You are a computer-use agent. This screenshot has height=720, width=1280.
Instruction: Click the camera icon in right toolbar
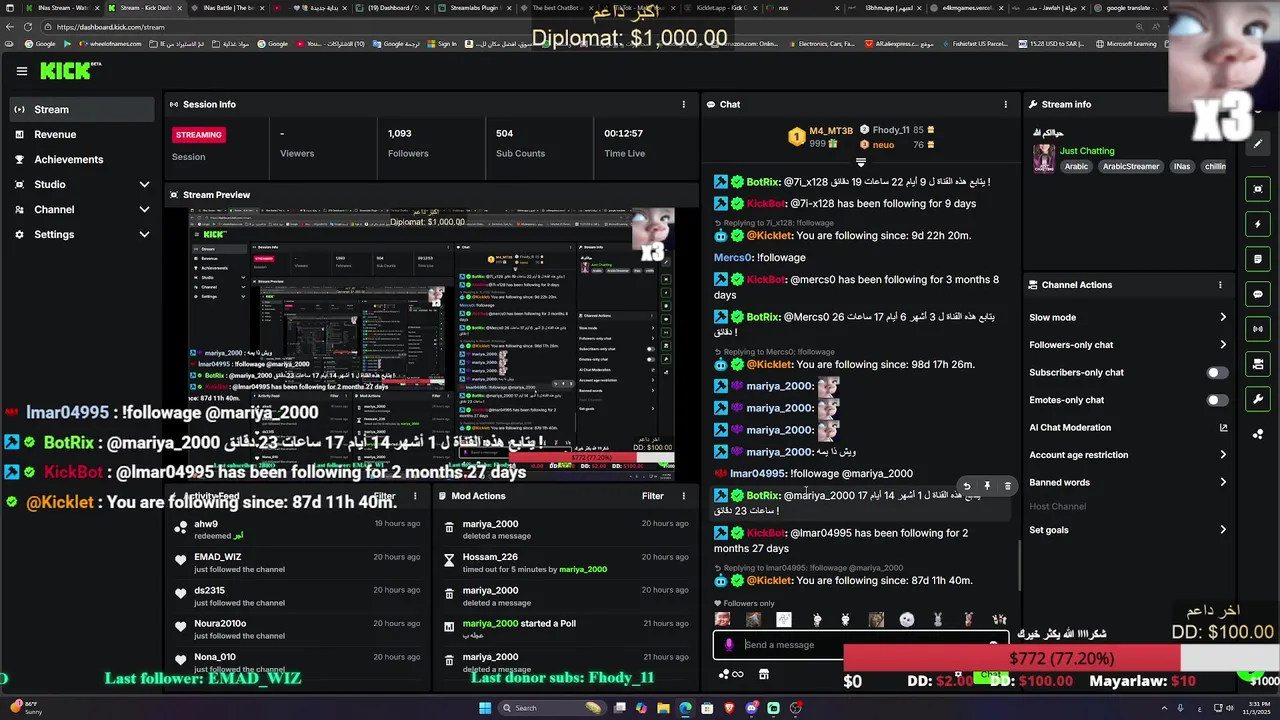coord(1258,364)
